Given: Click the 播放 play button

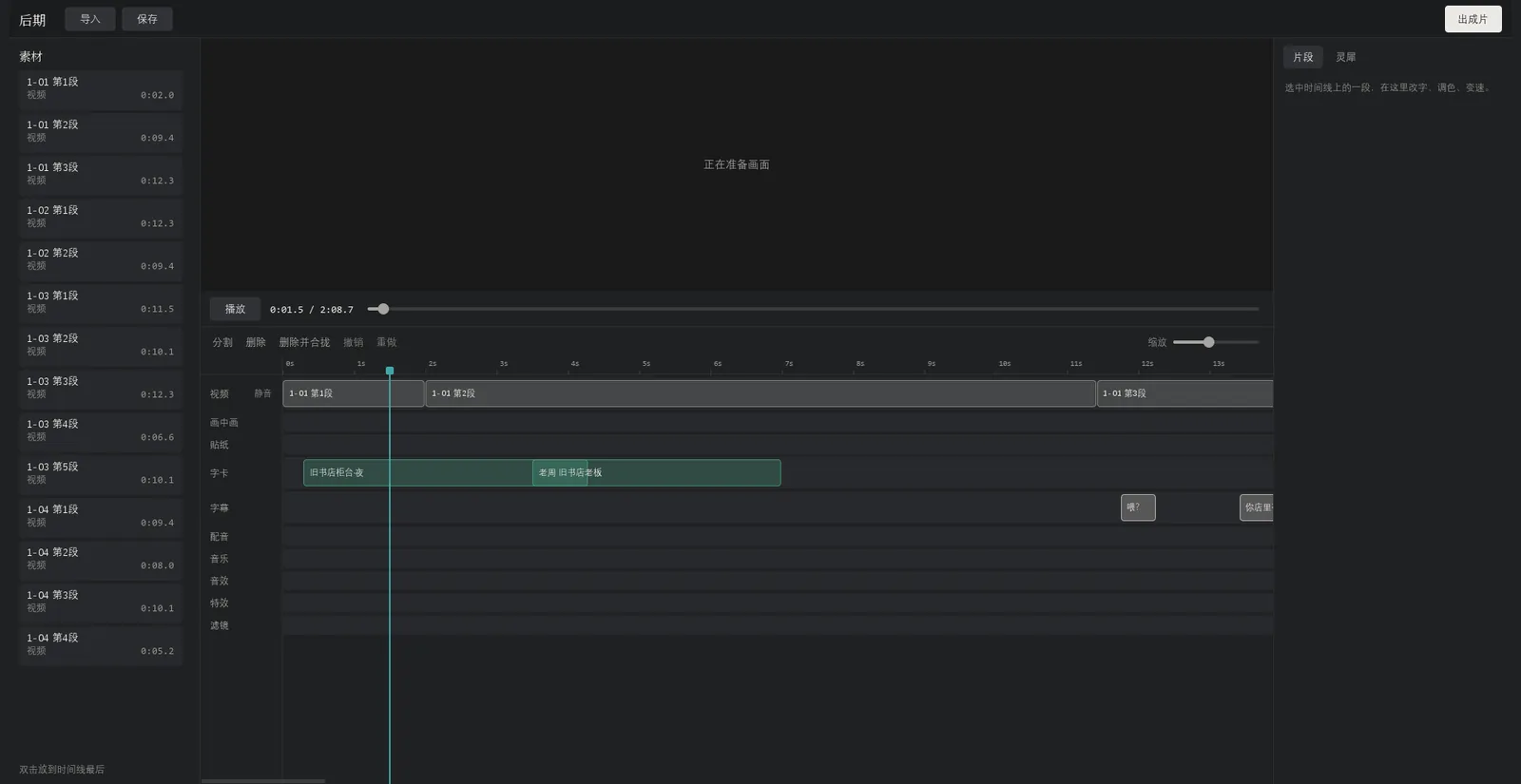Looking at the screenshot, I should point(235,309).
